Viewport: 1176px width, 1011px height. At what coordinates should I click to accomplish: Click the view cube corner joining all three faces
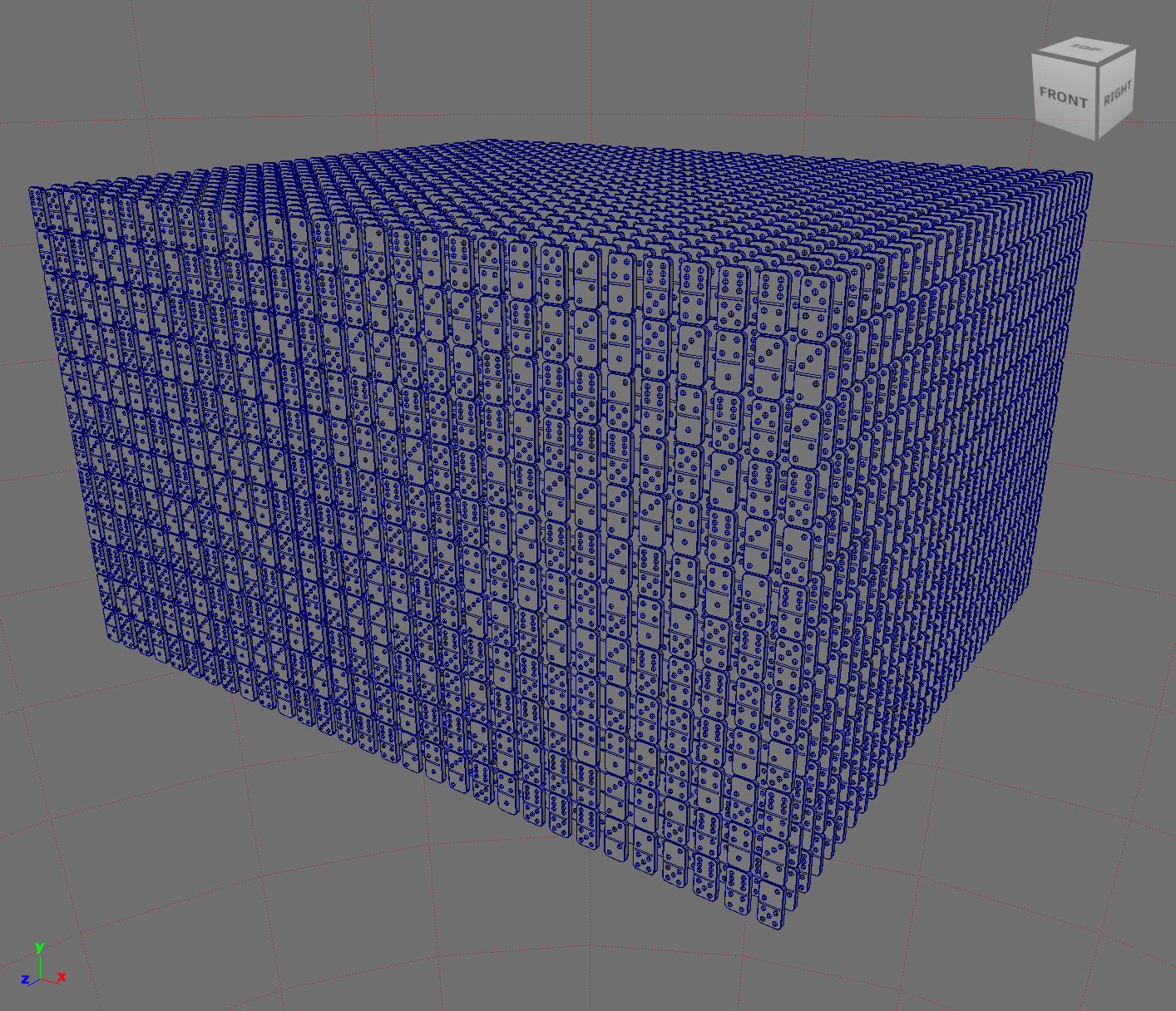1098,65
